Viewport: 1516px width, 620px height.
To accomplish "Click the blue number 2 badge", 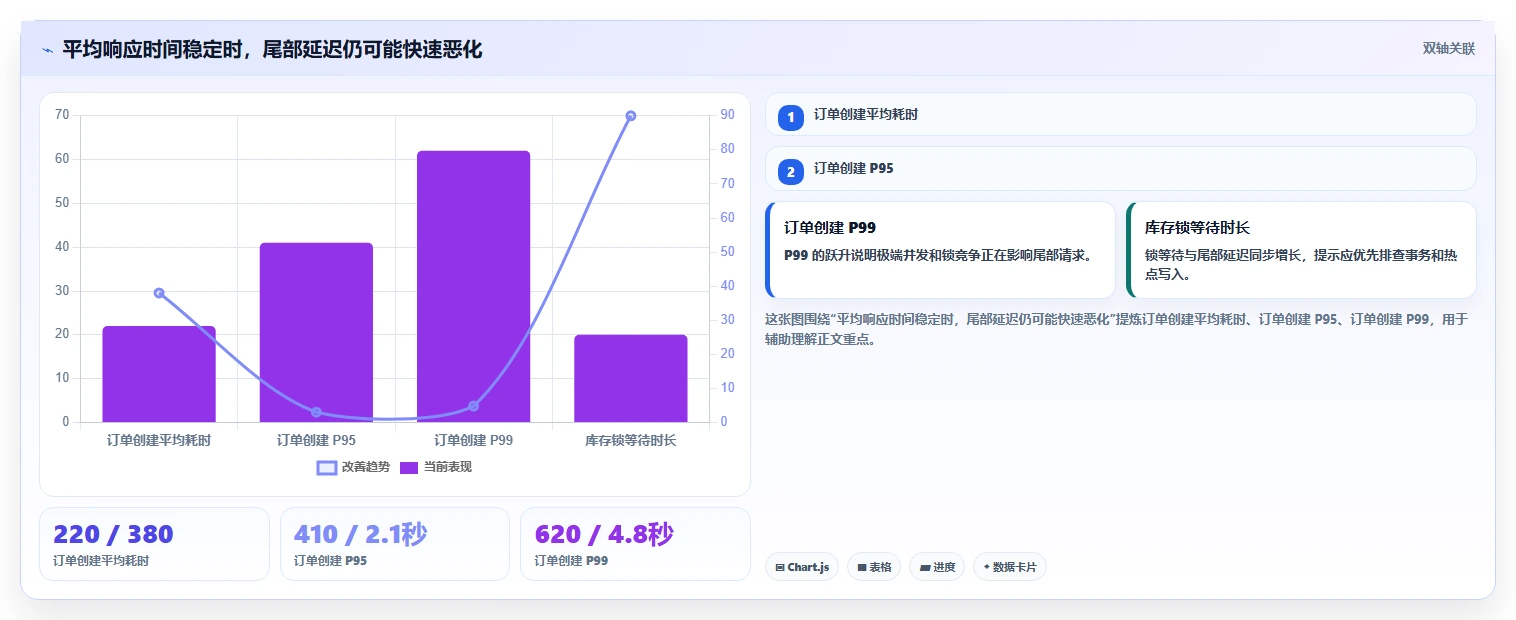I will coord(791,172).
